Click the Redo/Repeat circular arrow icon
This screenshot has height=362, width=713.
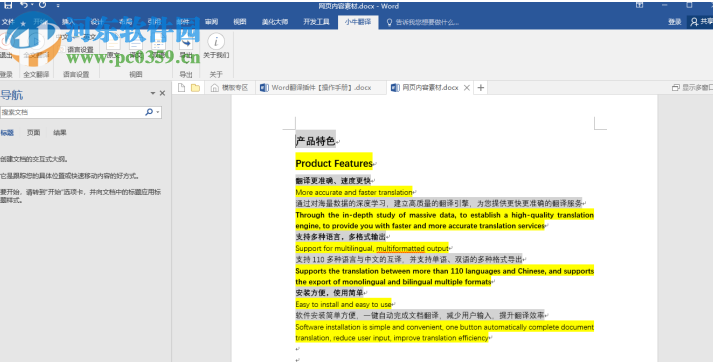click(42, 5)
